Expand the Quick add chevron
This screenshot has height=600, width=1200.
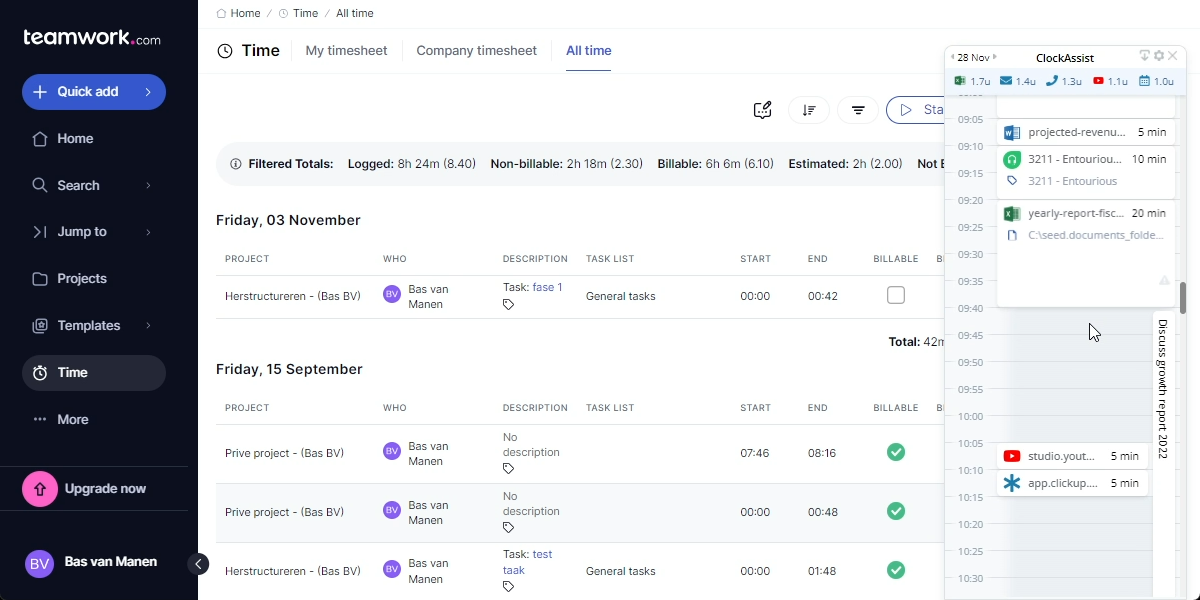click(x=148, y=92)
